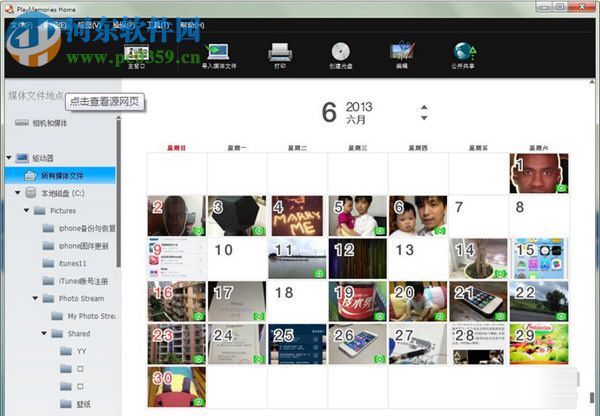This screenshot has width=600, height=416.
Task: Open June 26 iPhone on table thumbnail
Action: (x=357, y=344)
